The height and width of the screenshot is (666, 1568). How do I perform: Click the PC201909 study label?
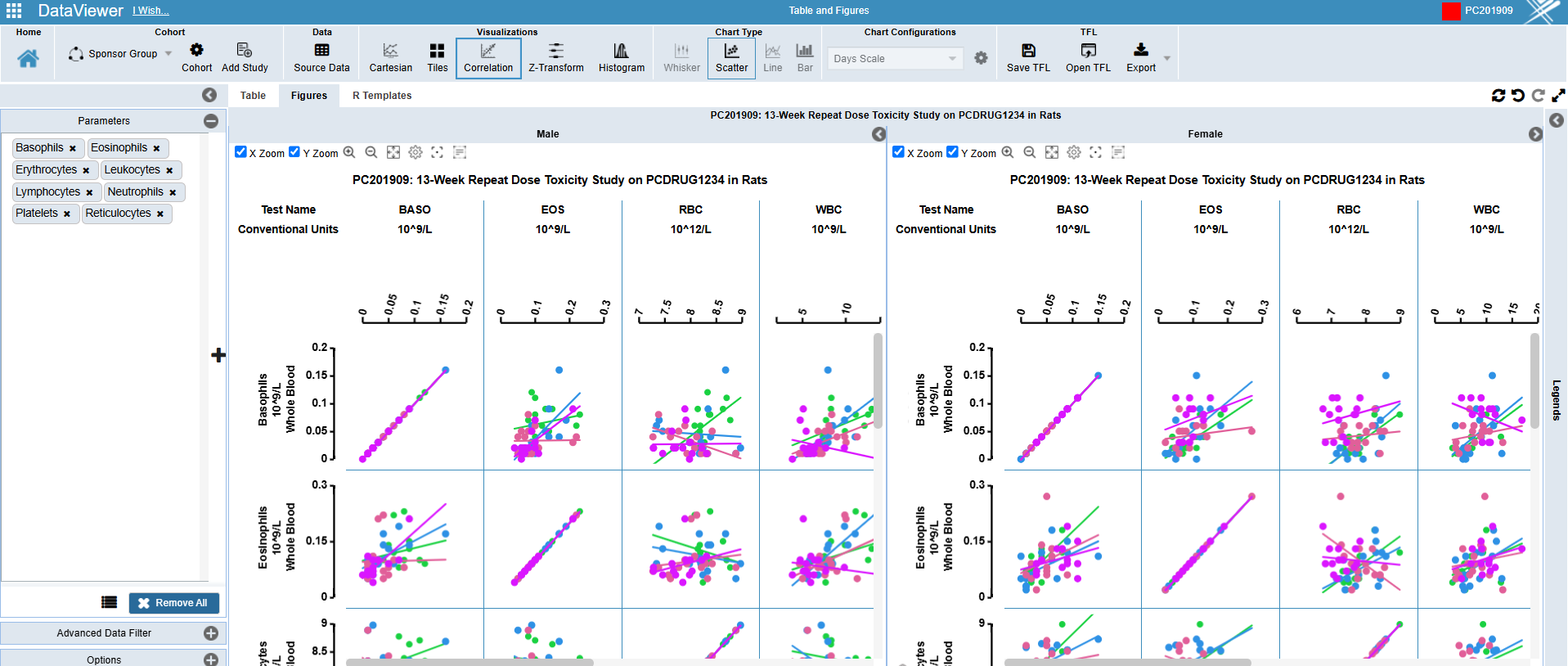pos(1489,11)
